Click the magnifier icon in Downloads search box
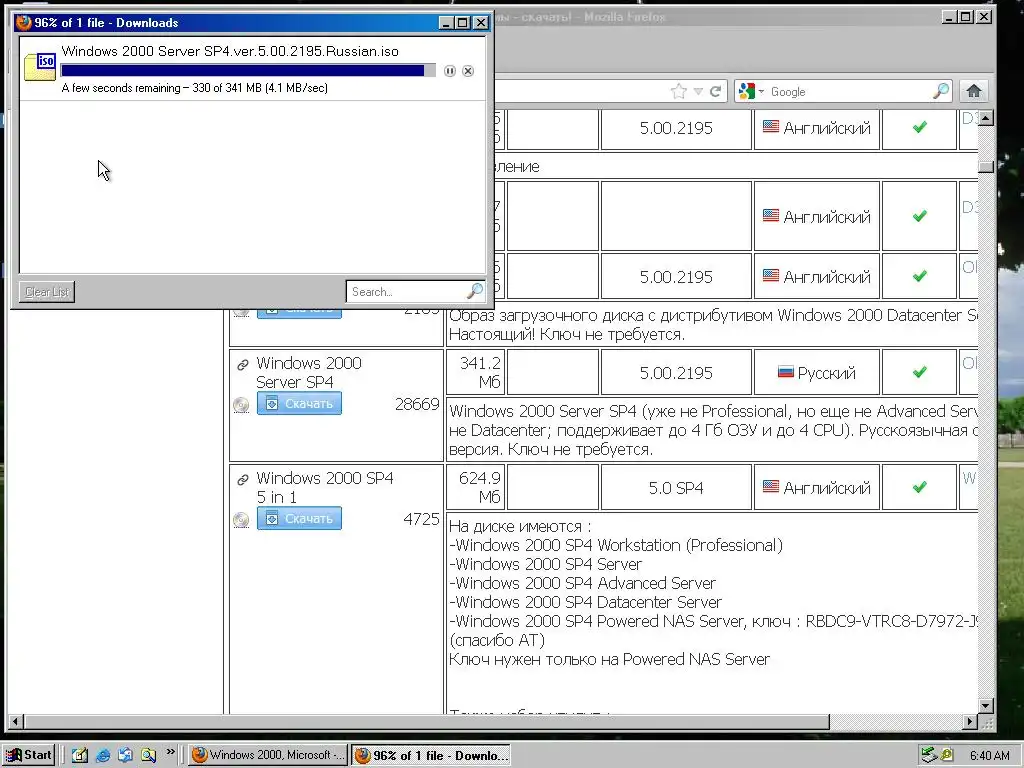Viewport: 1024px width, 768px height. (475, 291)
